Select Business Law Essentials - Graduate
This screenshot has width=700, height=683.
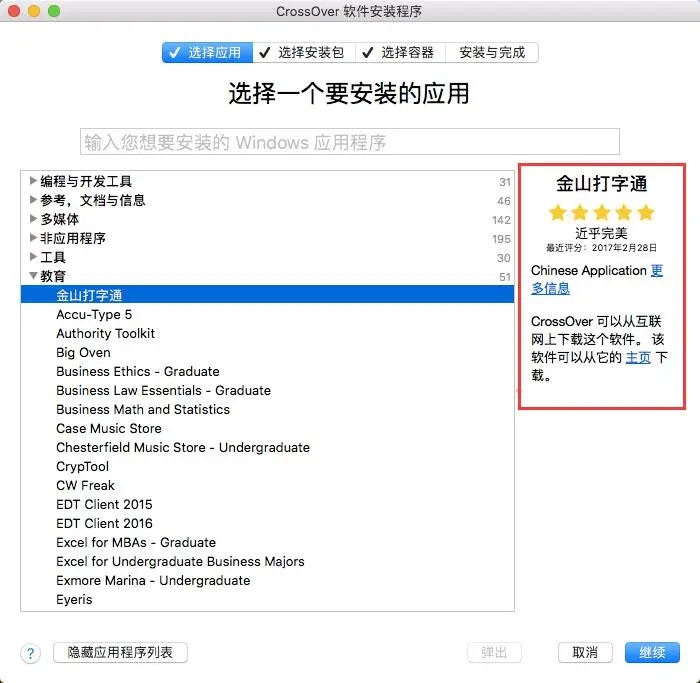(267, 391)
